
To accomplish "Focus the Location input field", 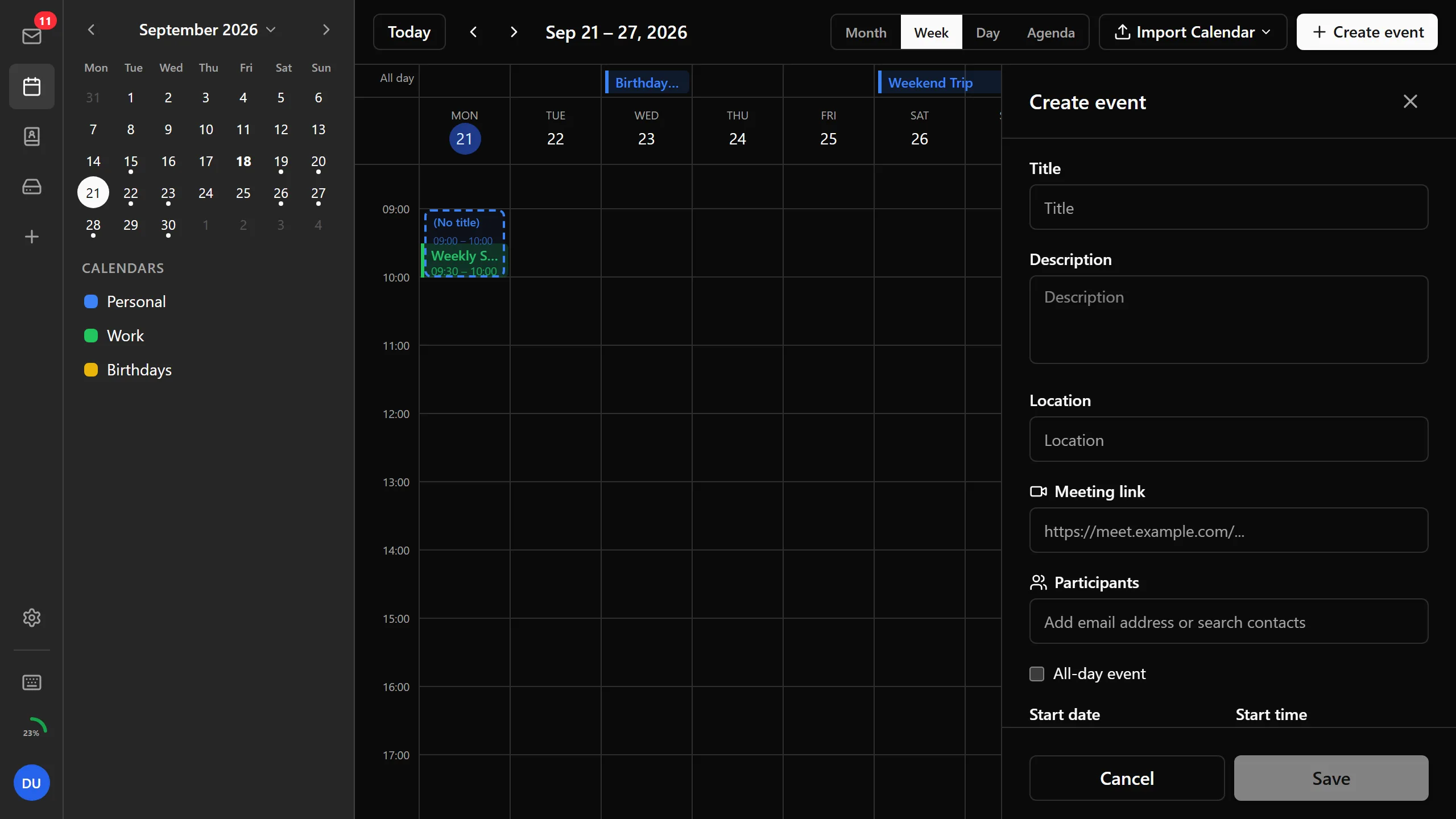I will click(1228, 440).
